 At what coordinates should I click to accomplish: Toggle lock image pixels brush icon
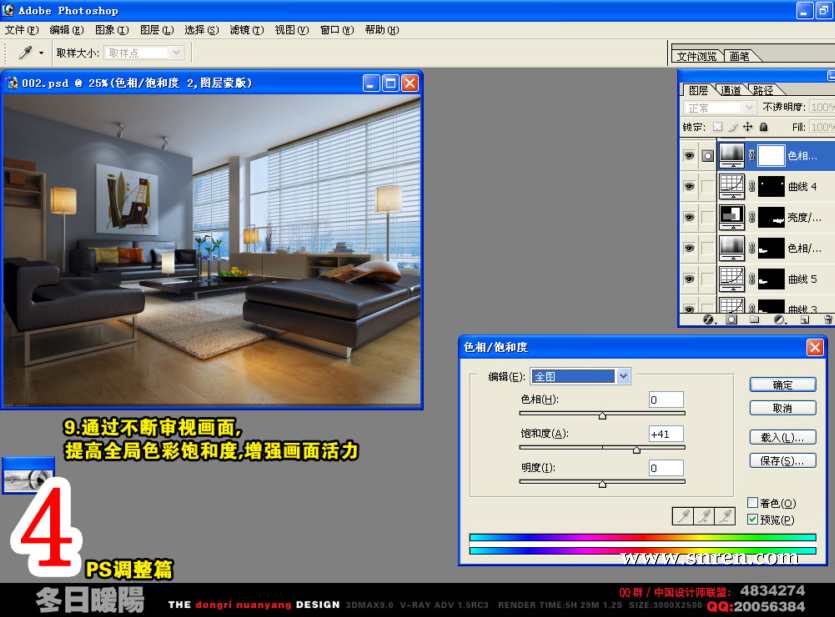pyautogui.click(x=733, y=127)
